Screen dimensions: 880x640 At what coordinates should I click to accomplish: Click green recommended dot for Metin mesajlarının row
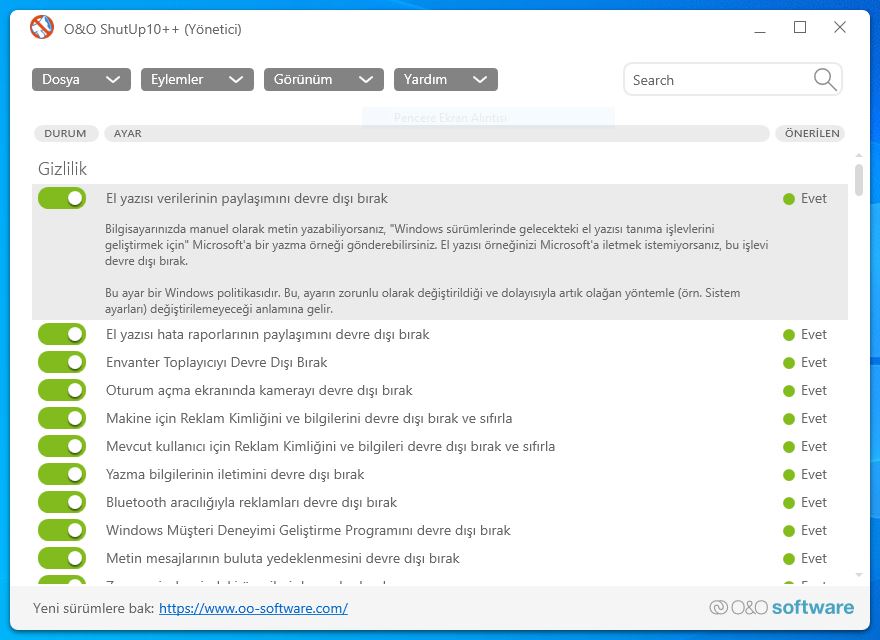(789, 559)
